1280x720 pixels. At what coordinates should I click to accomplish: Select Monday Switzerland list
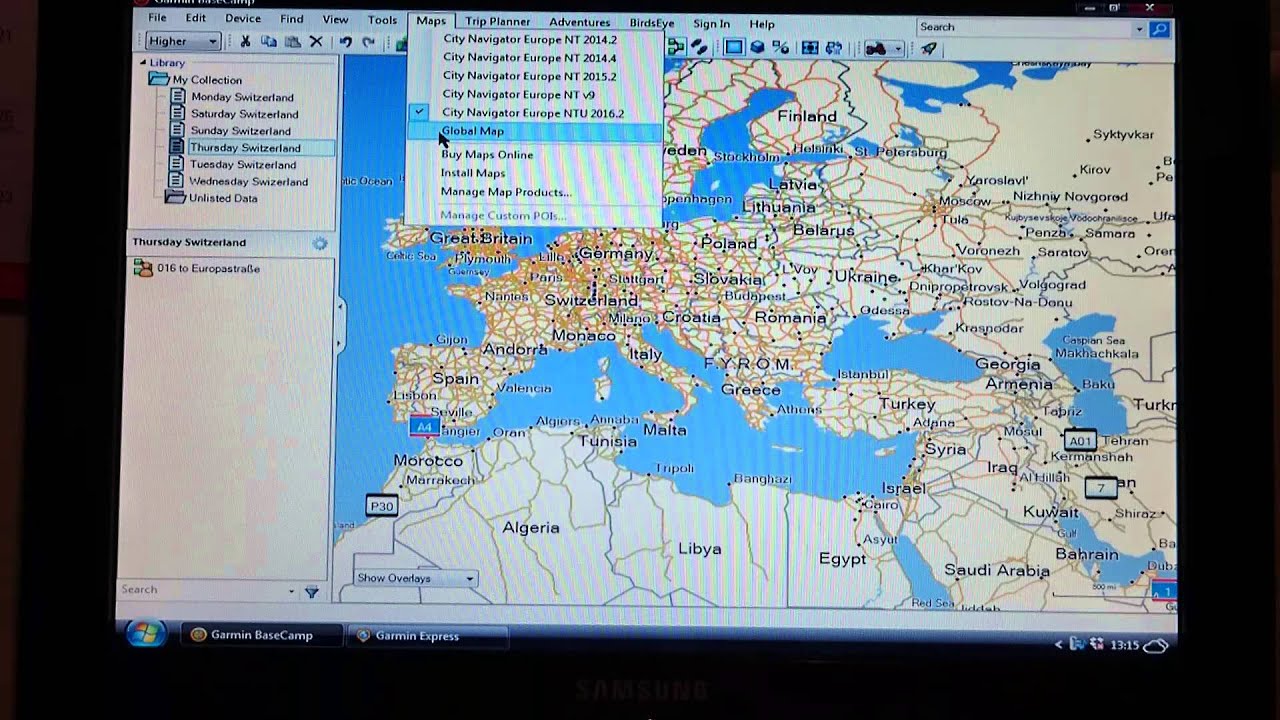point(242,97)
